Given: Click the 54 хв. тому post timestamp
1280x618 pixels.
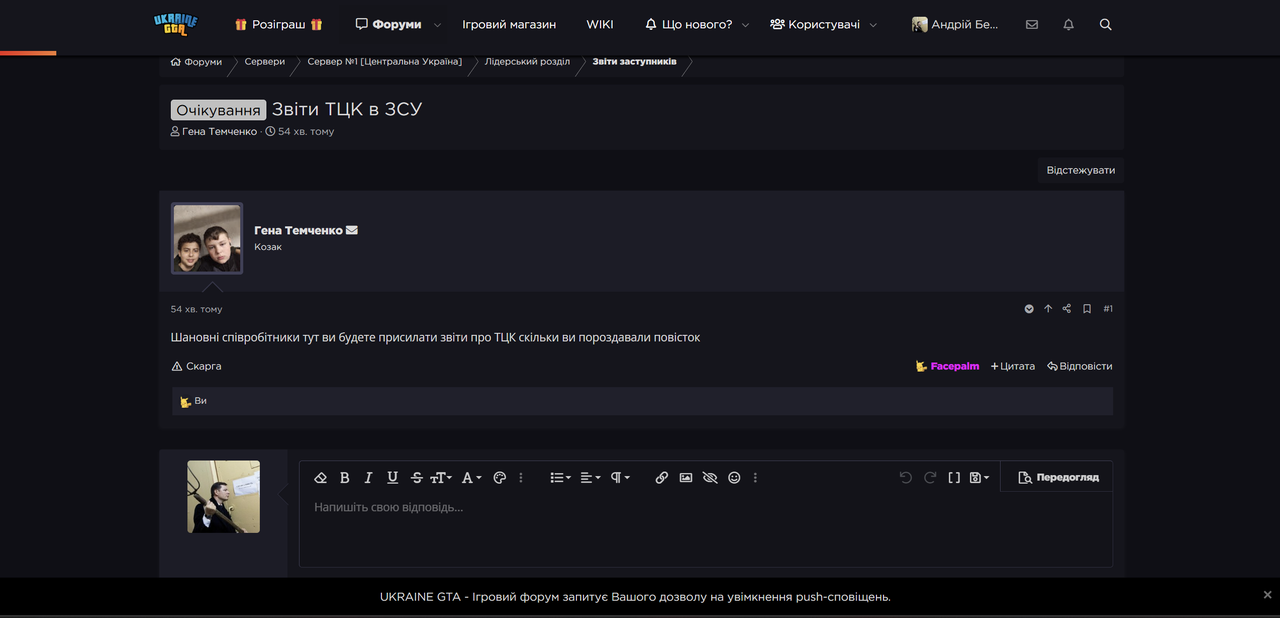Looking at the screenshot, I should tap(197, 309).
